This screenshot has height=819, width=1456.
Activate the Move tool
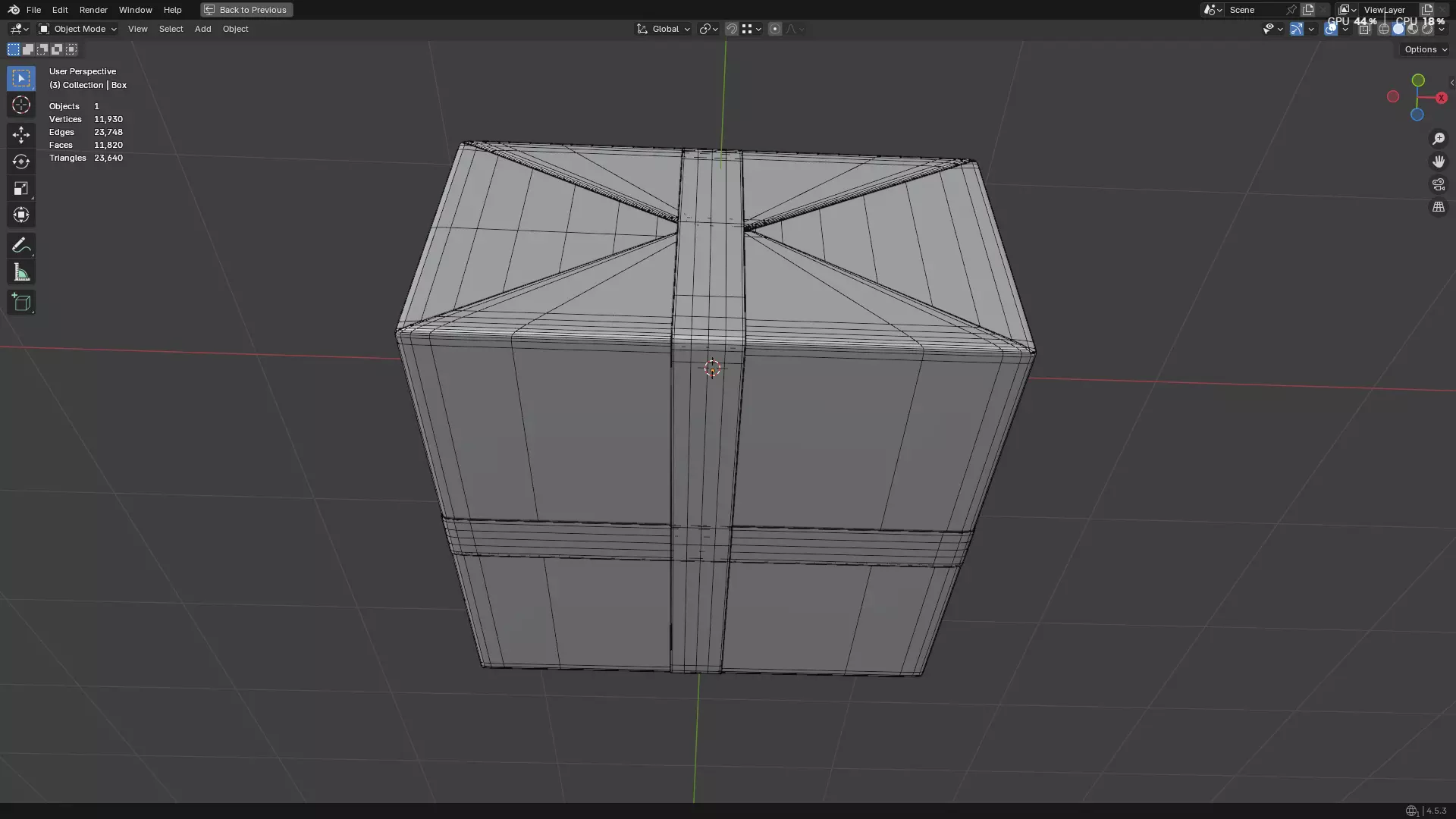click(x=21, y=135)
